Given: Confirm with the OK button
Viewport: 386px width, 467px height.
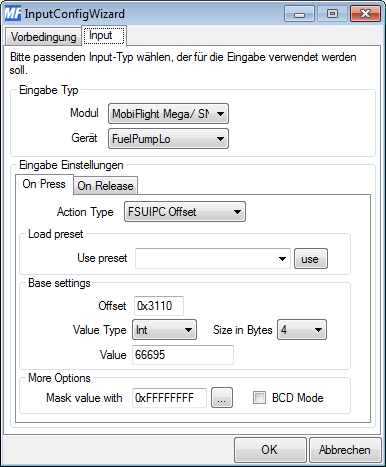Looking at the screenshot, I should pos(270,450).
